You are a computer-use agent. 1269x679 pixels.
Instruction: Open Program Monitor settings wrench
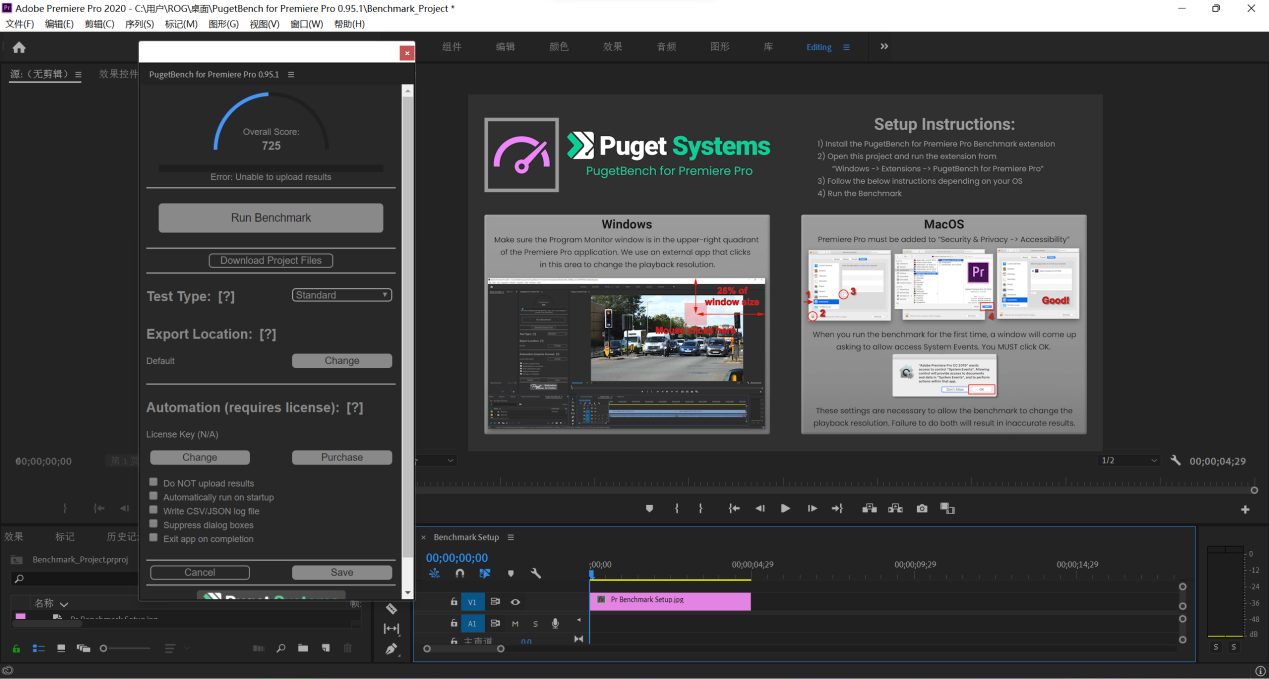tap(1176, 461)
